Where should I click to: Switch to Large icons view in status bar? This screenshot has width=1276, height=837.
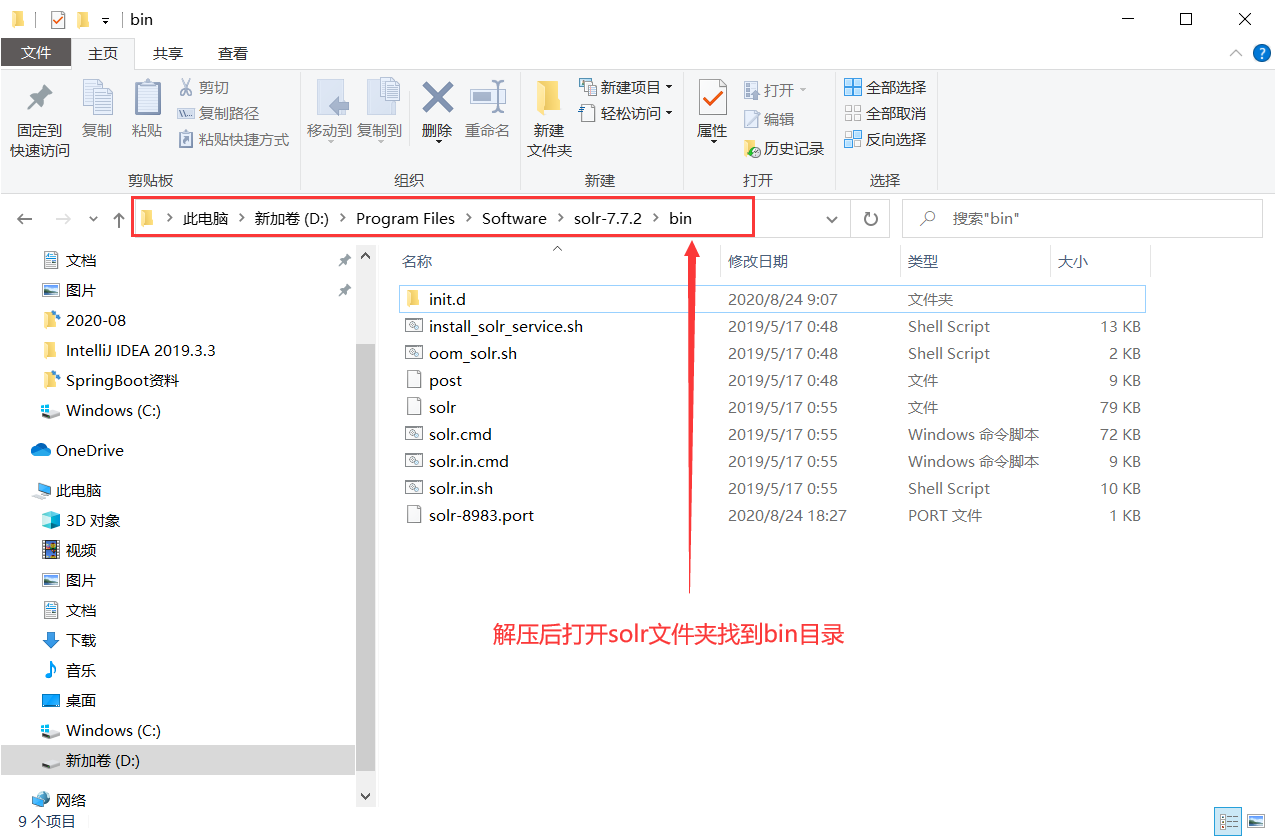pos(1254,822)
